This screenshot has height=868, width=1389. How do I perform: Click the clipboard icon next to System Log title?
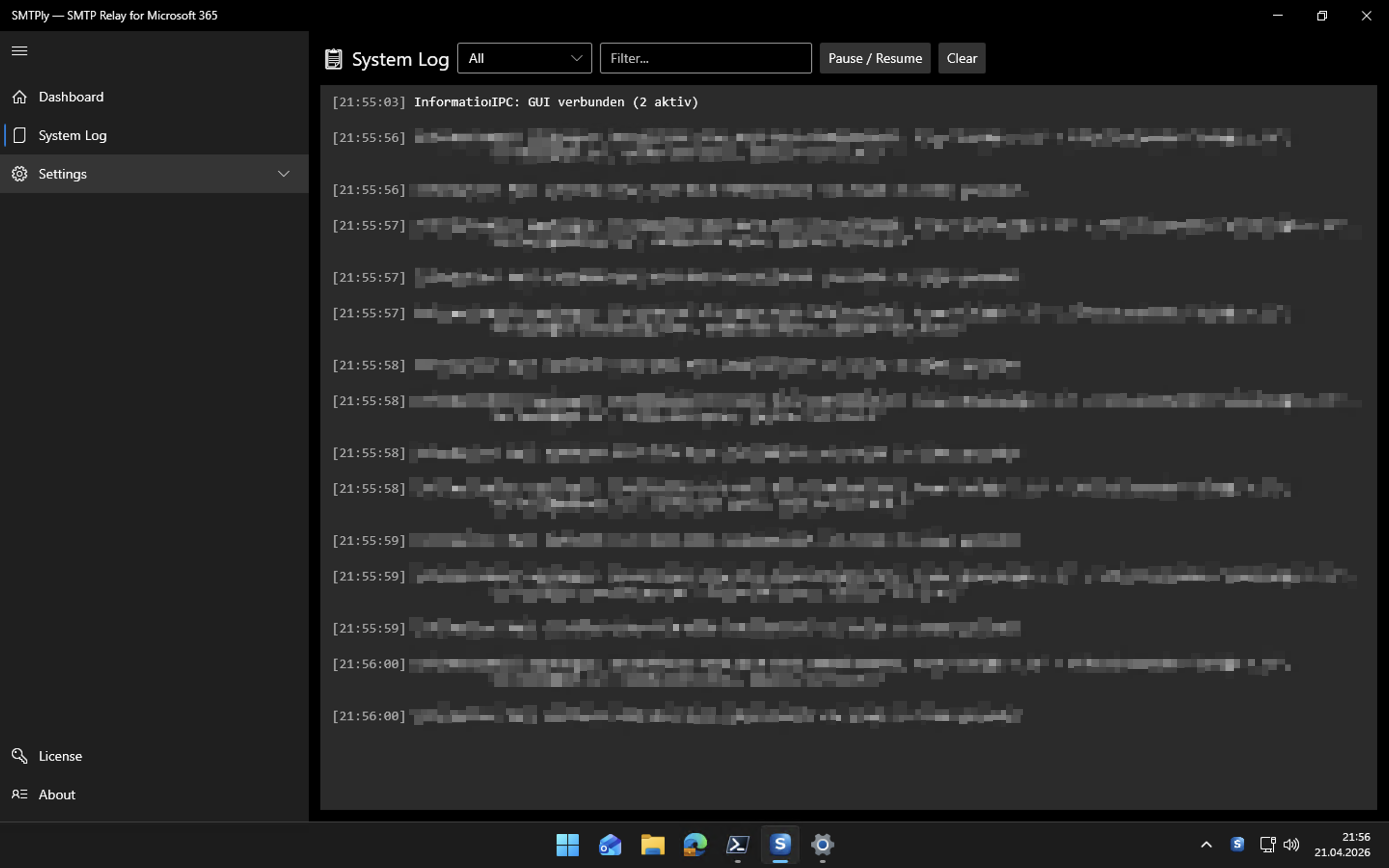[334, 57]
